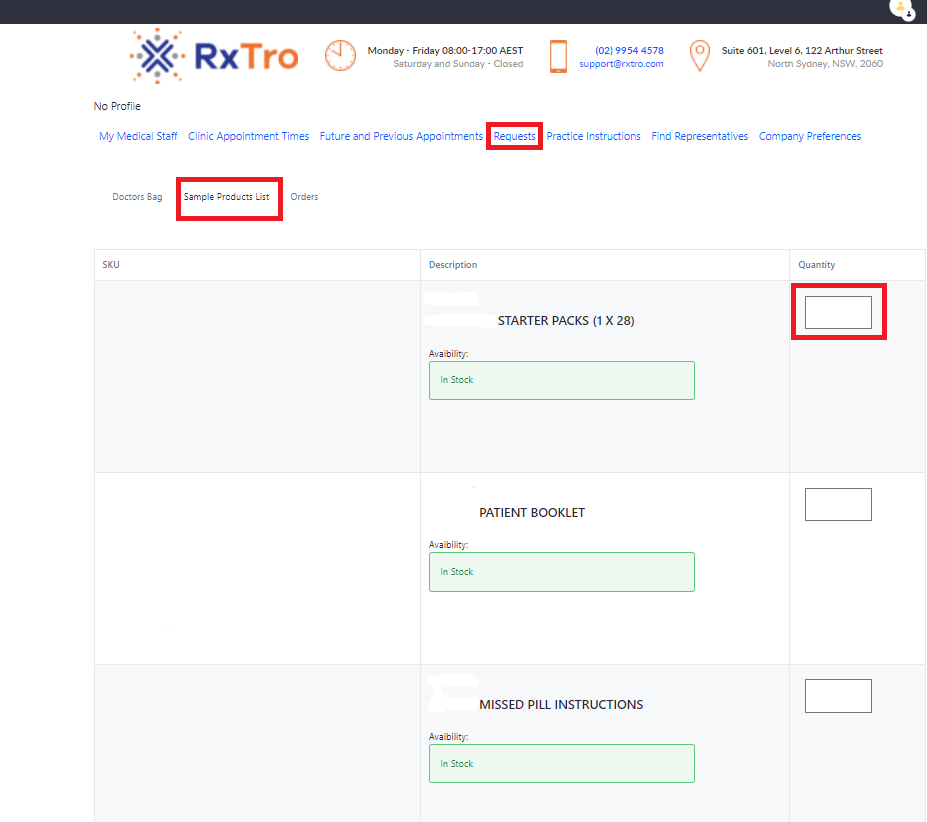
Task: Click the (02) 9954 4578 phone link
Action: pos(629,50)
